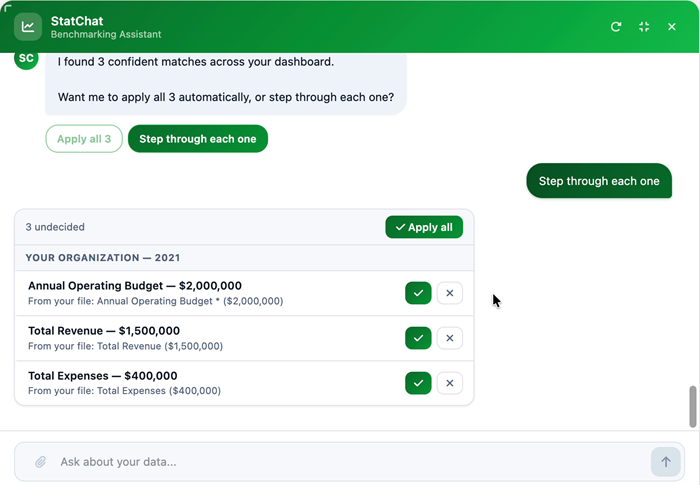This screenshot has width=700, height=485.
Task: Click 'Want me to apply all 3 automatically' text
Action: tap(226, 97)
